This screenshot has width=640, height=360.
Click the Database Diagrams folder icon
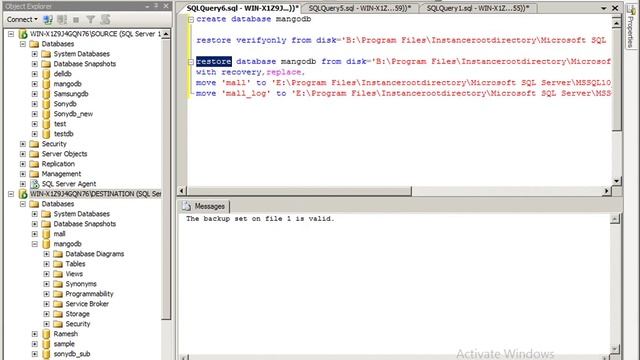pos(58,254)
